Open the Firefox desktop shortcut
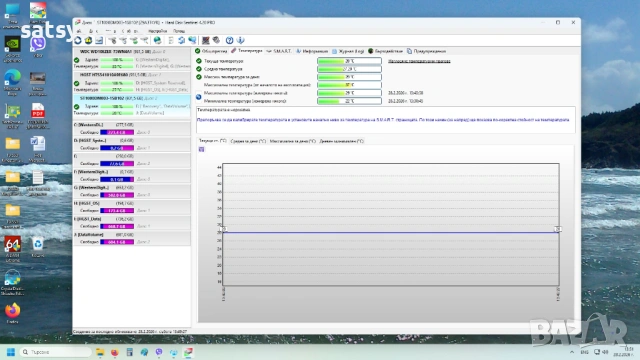The height and width of the screenshot is (360, 640). click(13, 313)
